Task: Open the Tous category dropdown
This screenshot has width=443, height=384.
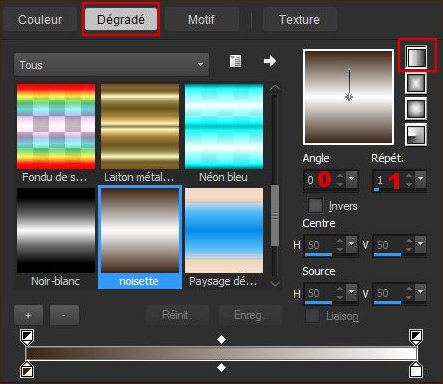Action: point(111,65)
